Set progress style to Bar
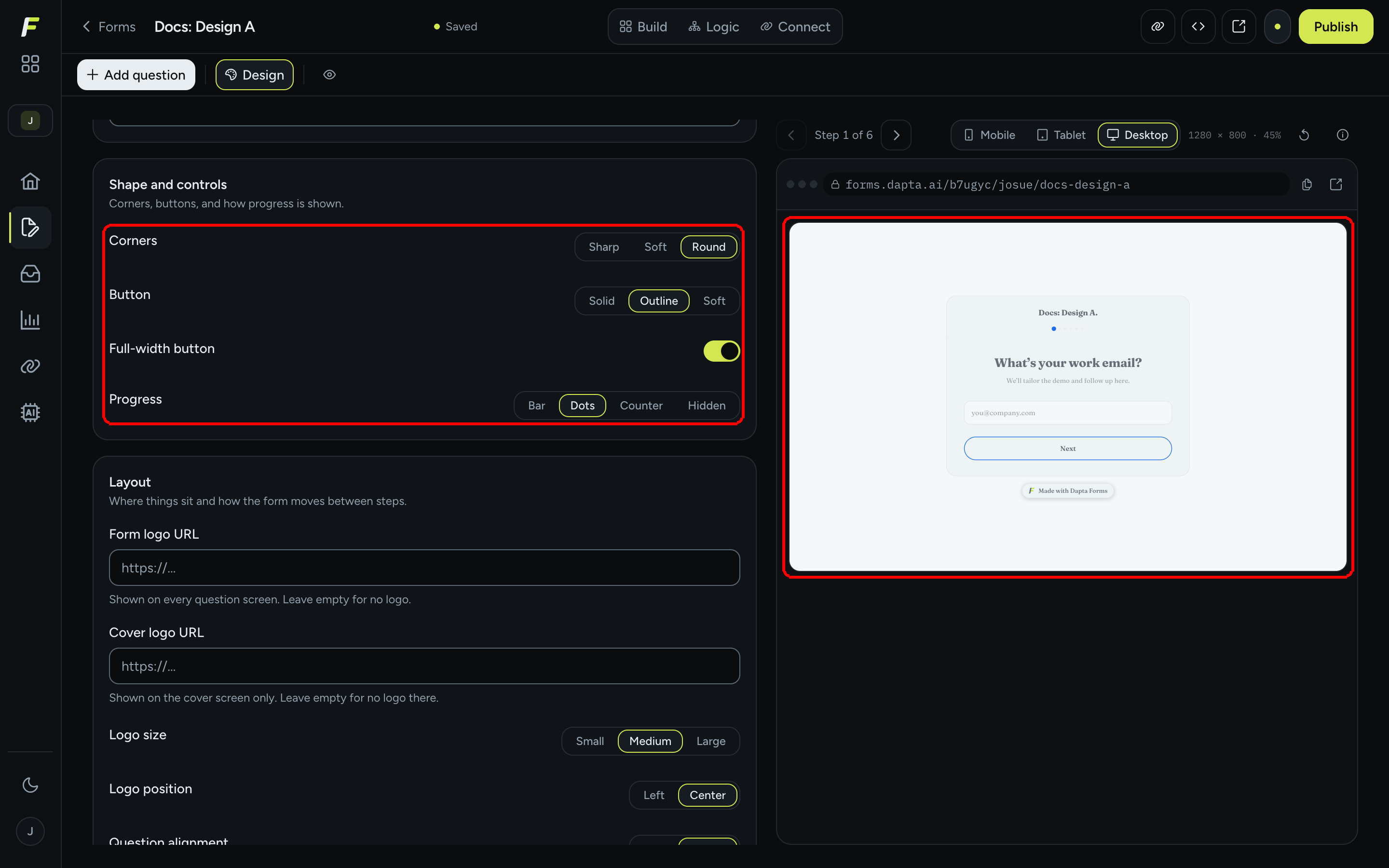 536,405
